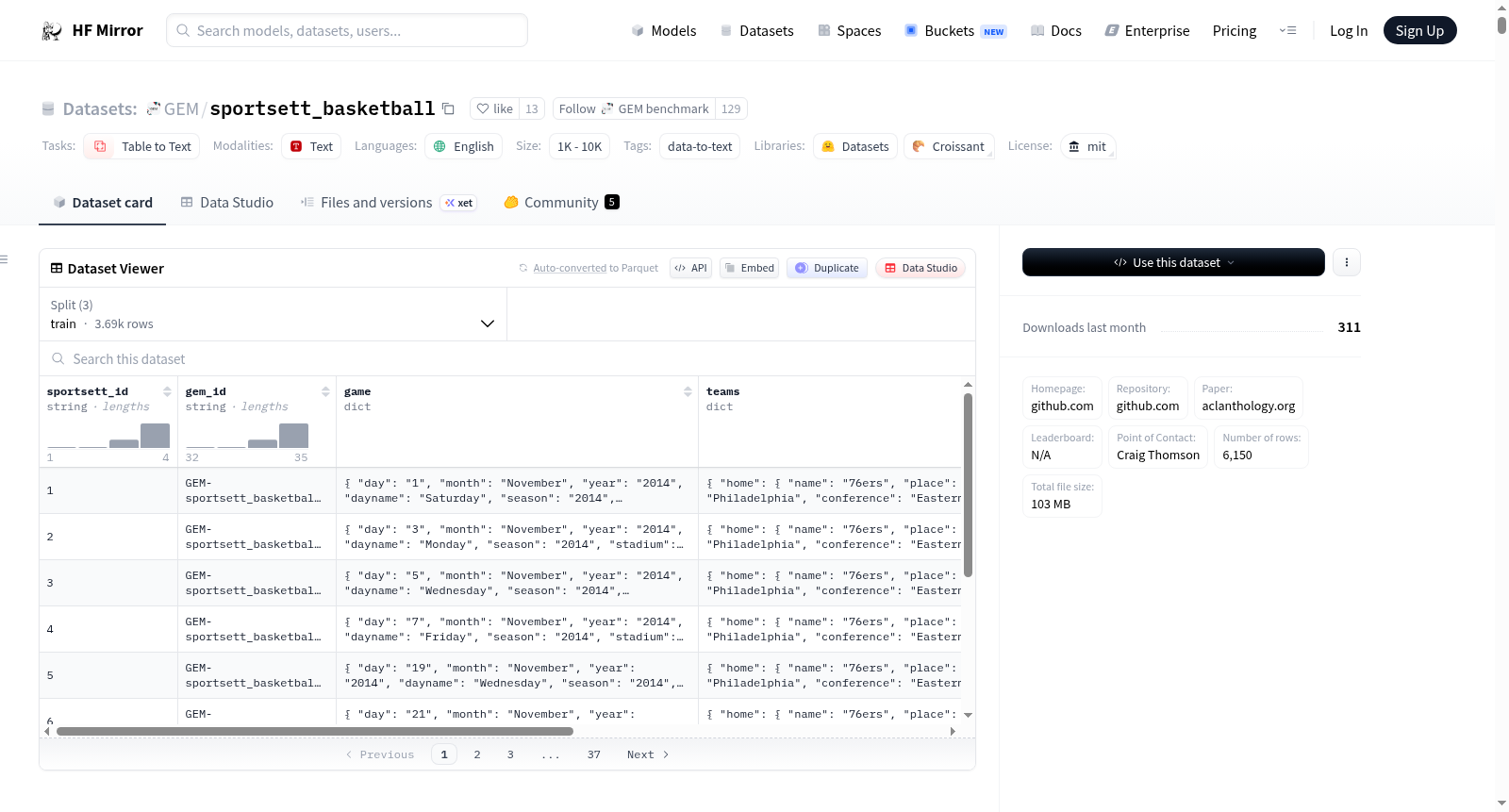Viewport: 1509px width, 812px height.
Task: Sort the gem_id column
Action: point(325,391)
